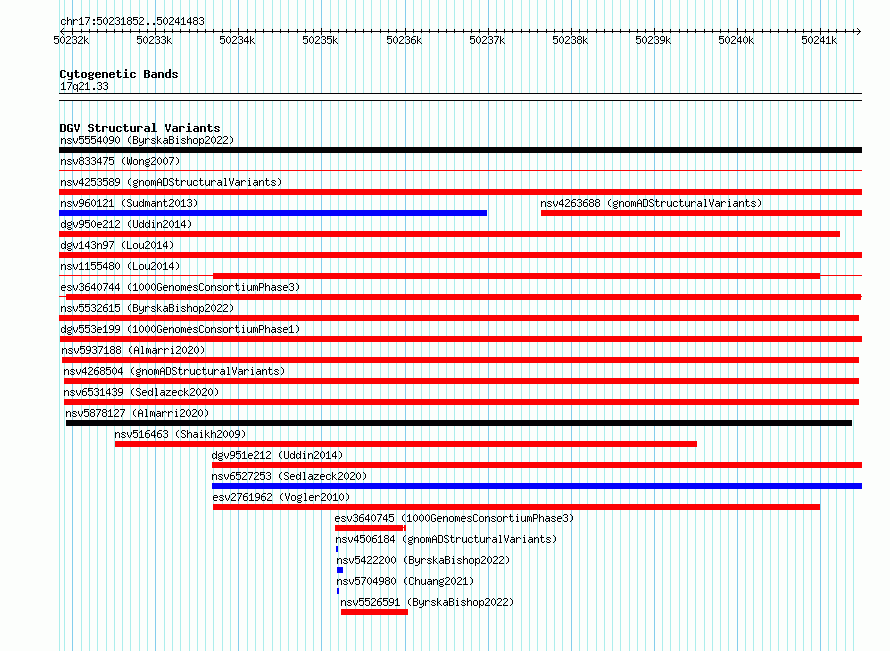
Task: Select nsv6527253 (Sedlazeck2020) label
Action: (289, 476)
